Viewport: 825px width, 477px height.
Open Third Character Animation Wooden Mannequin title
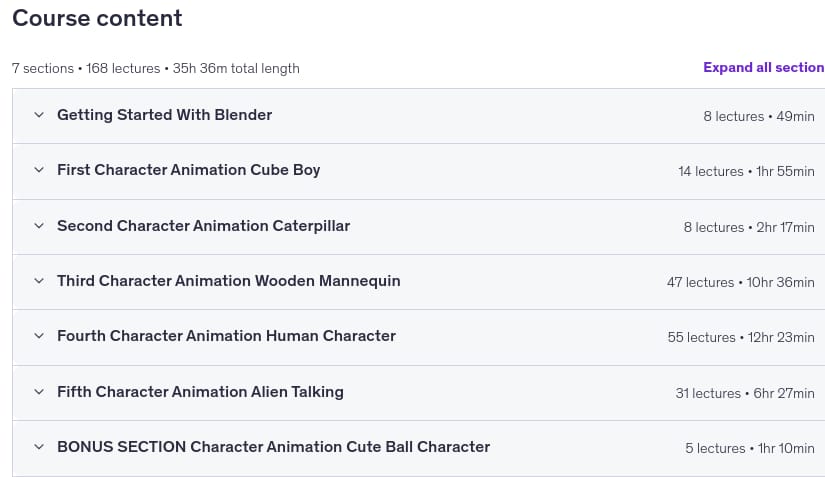click(x=229, y=281)
